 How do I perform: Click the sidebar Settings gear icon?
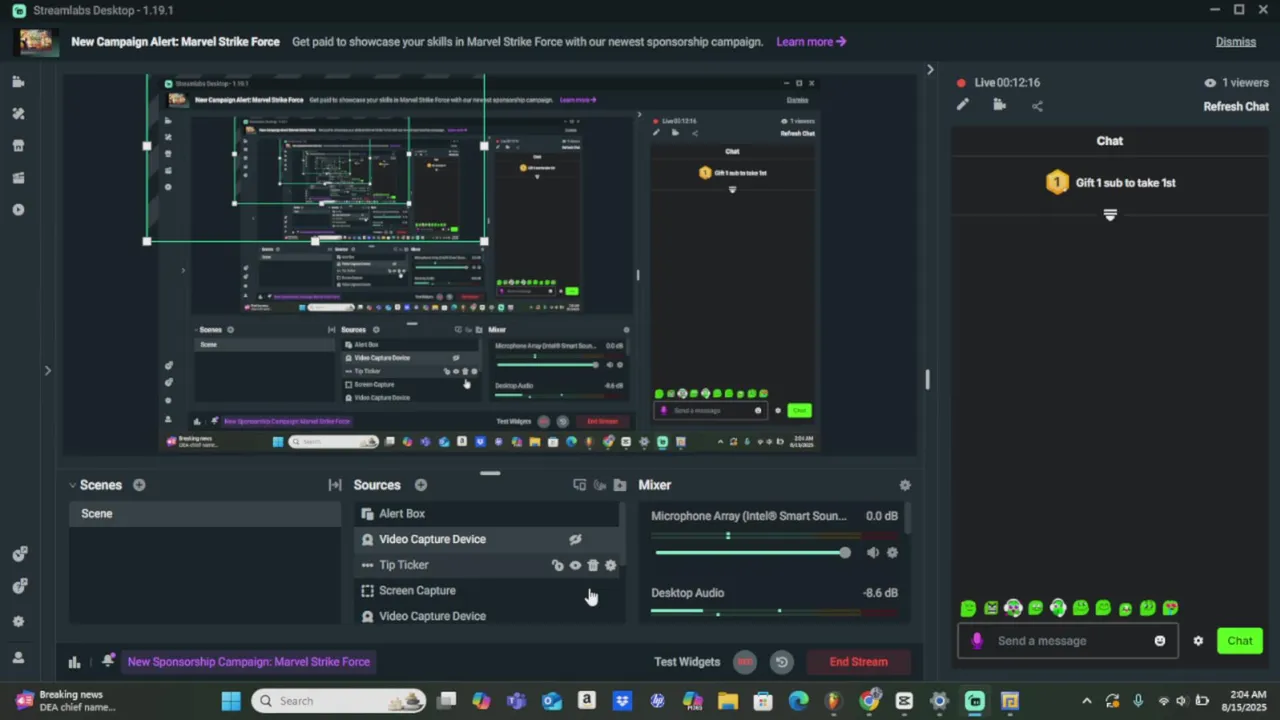pos(18,621)
